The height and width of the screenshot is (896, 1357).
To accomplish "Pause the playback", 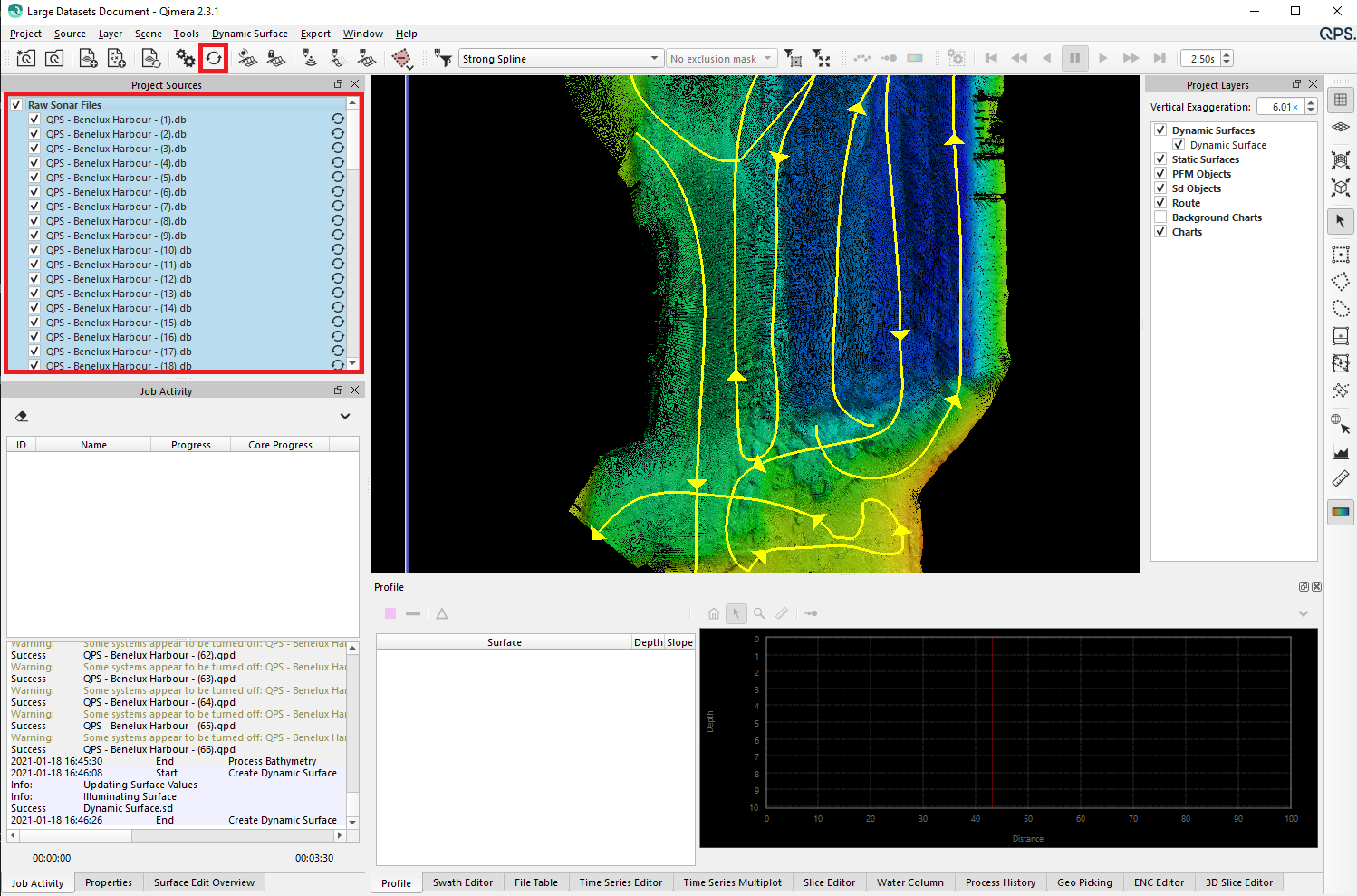I will 1074,58.
